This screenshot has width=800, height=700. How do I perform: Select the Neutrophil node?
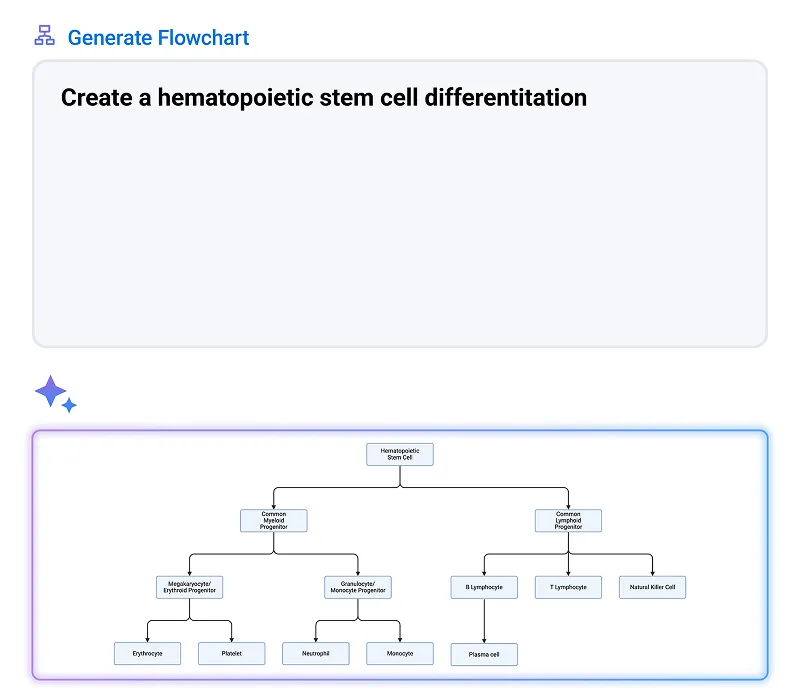315,653
